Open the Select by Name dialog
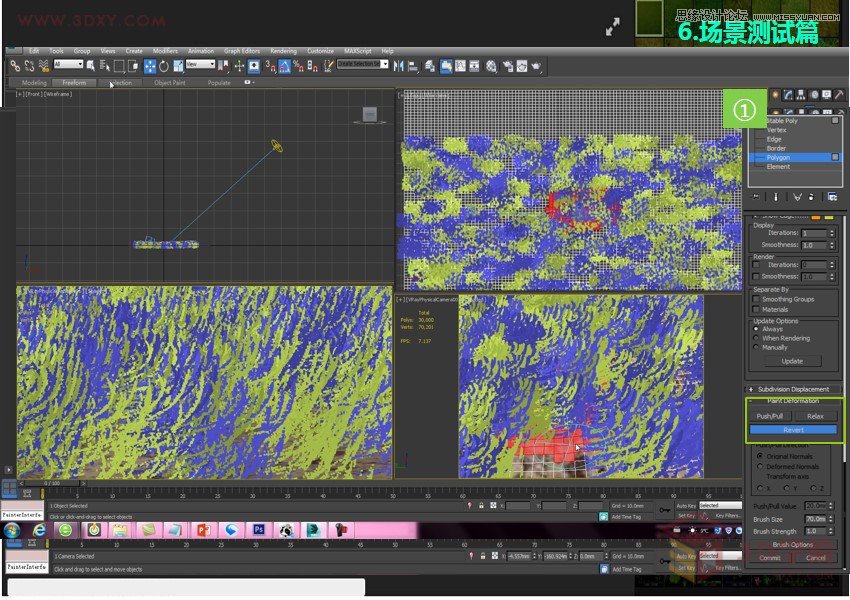This screenshot has width=850, height=600. [x=104, y=67]
